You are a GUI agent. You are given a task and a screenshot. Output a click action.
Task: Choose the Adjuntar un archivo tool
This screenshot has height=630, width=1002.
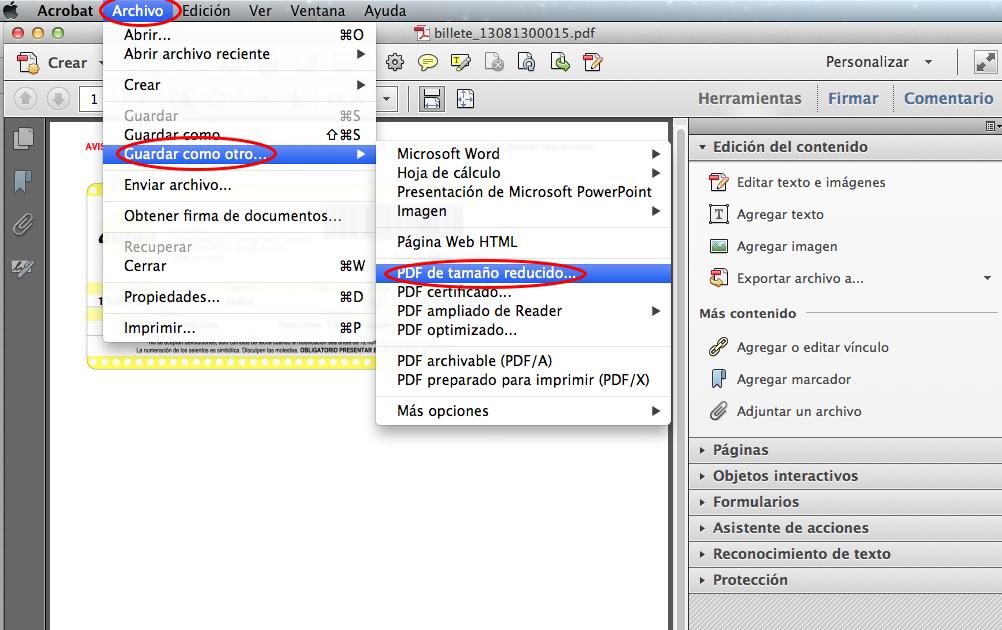[x=798, y=411]
